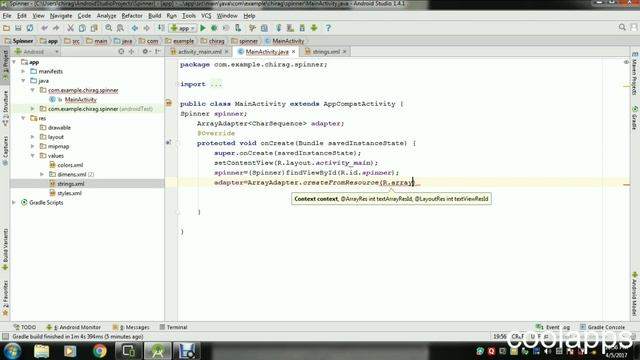The image size is (640, 360).
Task: Expand the mipmap folder
Action: coord(33,147)
